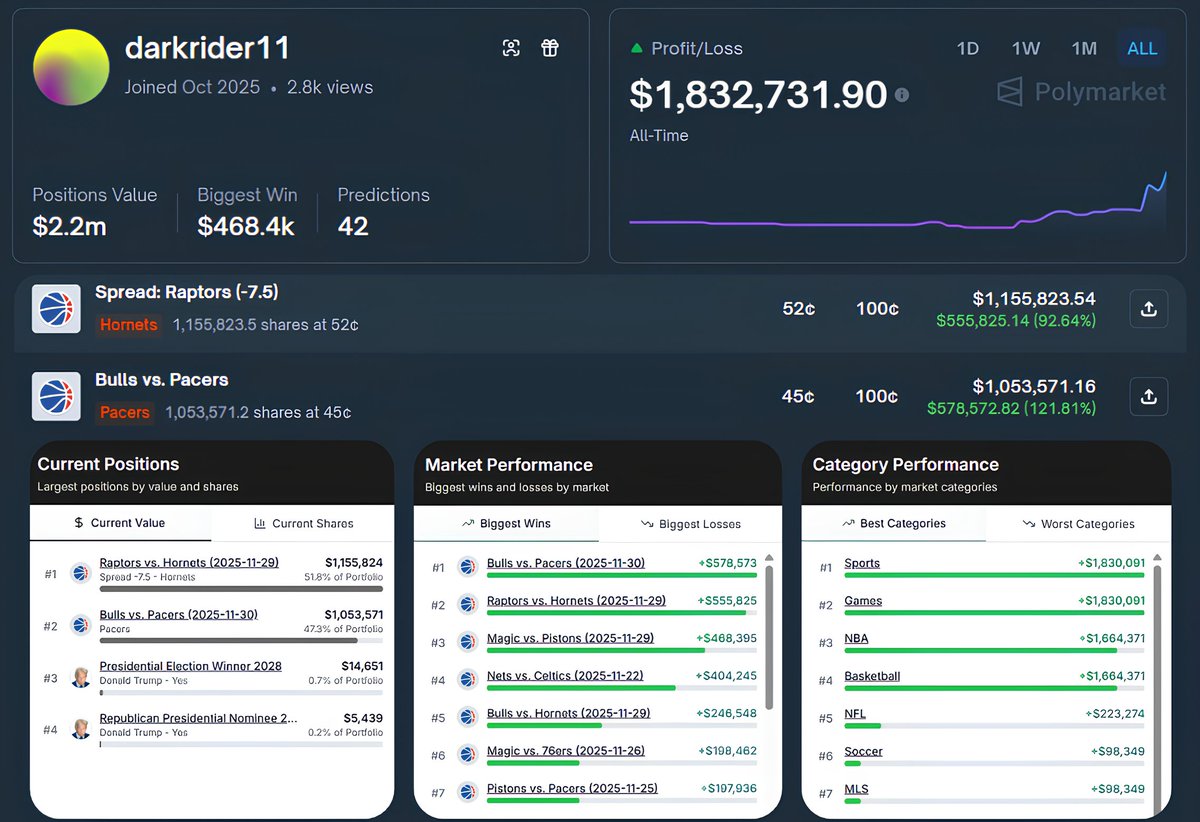
Task: Click the basketball icon on the Raptors spread row
Action: [56, 309]
